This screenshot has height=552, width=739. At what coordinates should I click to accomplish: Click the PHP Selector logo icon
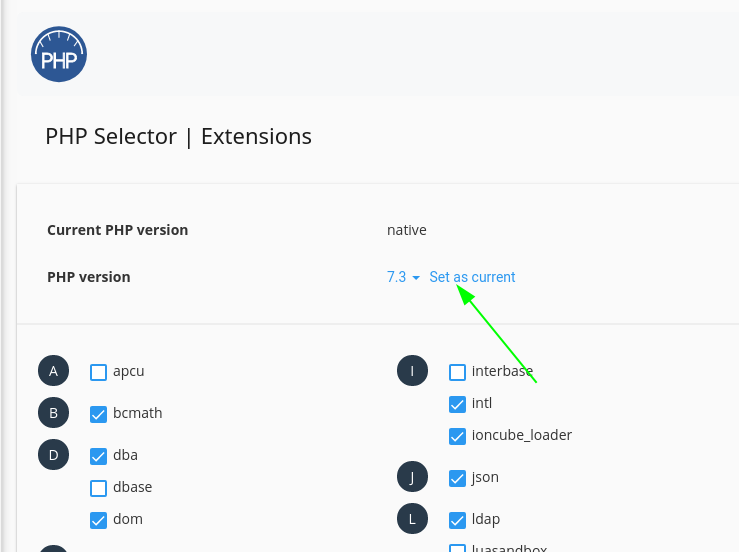point(59,54)
